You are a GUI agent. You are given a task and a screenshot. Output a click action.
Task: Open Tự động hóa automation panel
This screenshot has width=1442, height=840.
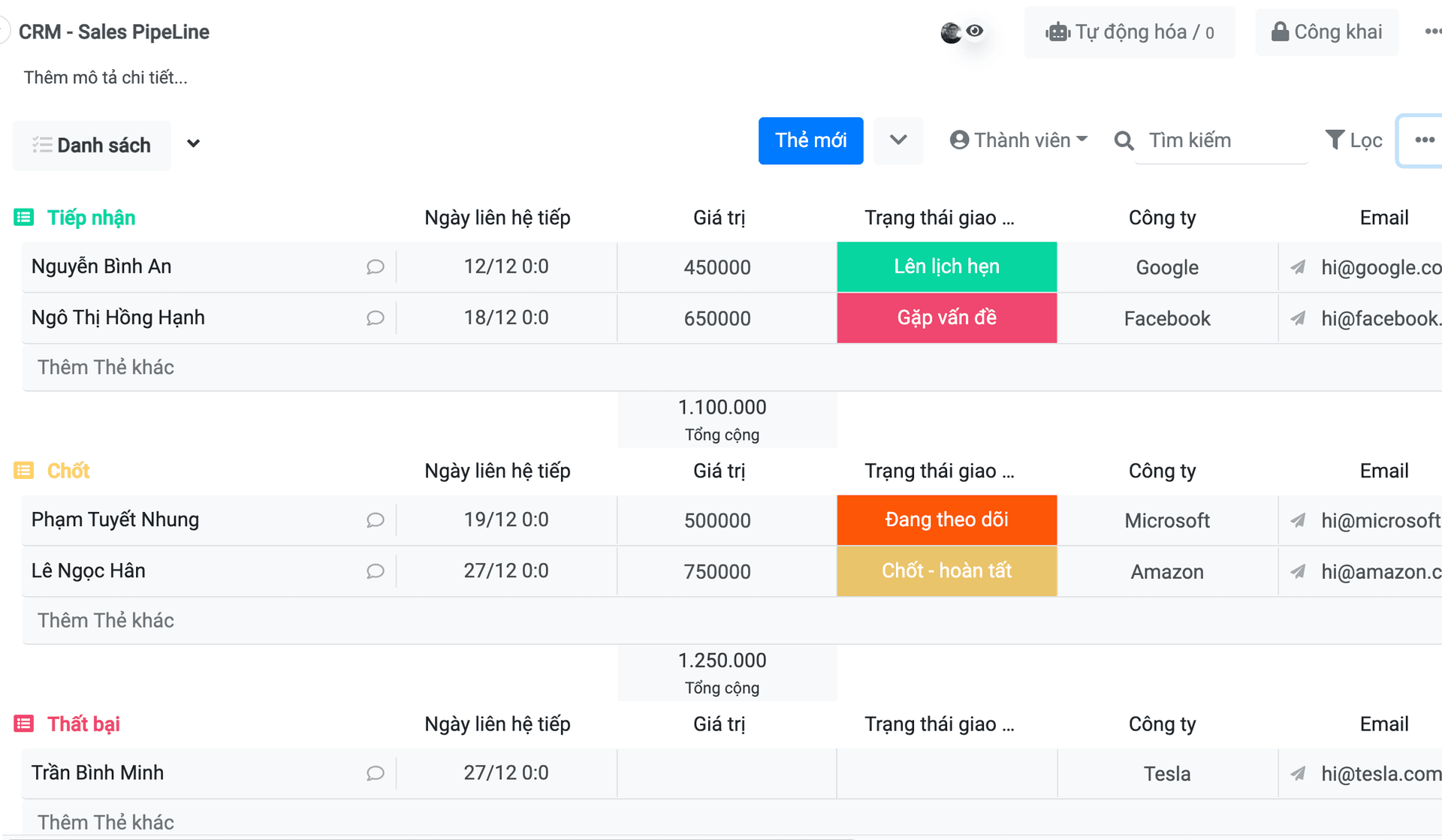click(x=1129, y=32)
